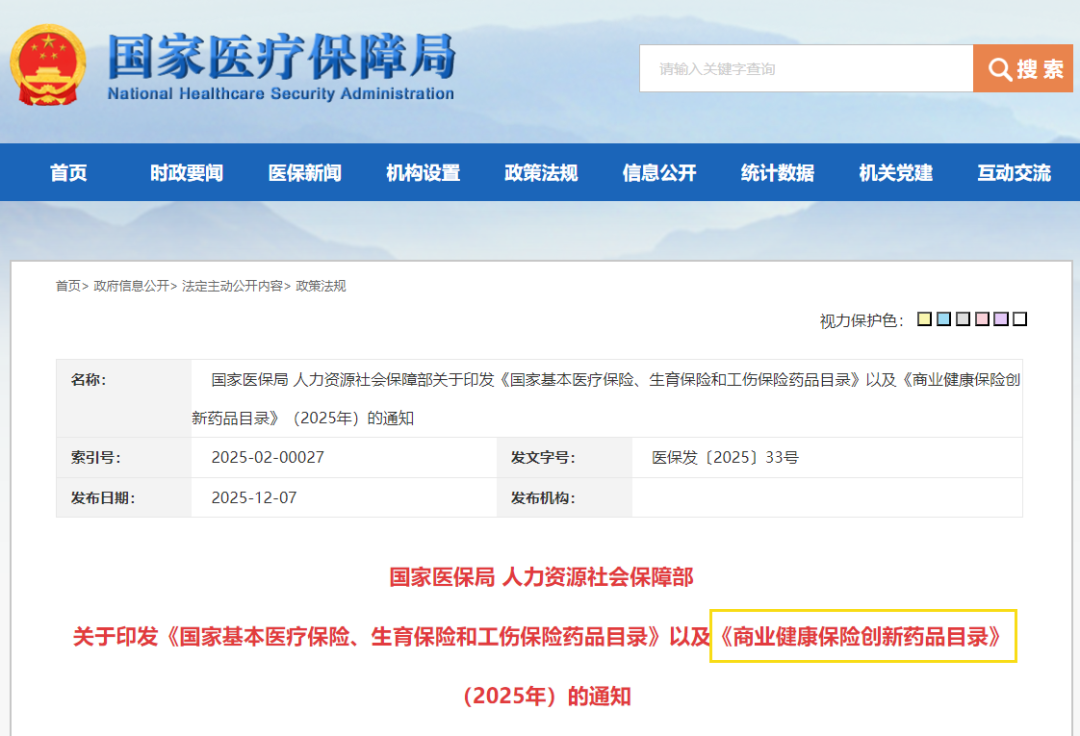This screenshot has width=1080, height=736.
Task: Choose the yellow eye-protection color swatch
Action: [925, 319]
